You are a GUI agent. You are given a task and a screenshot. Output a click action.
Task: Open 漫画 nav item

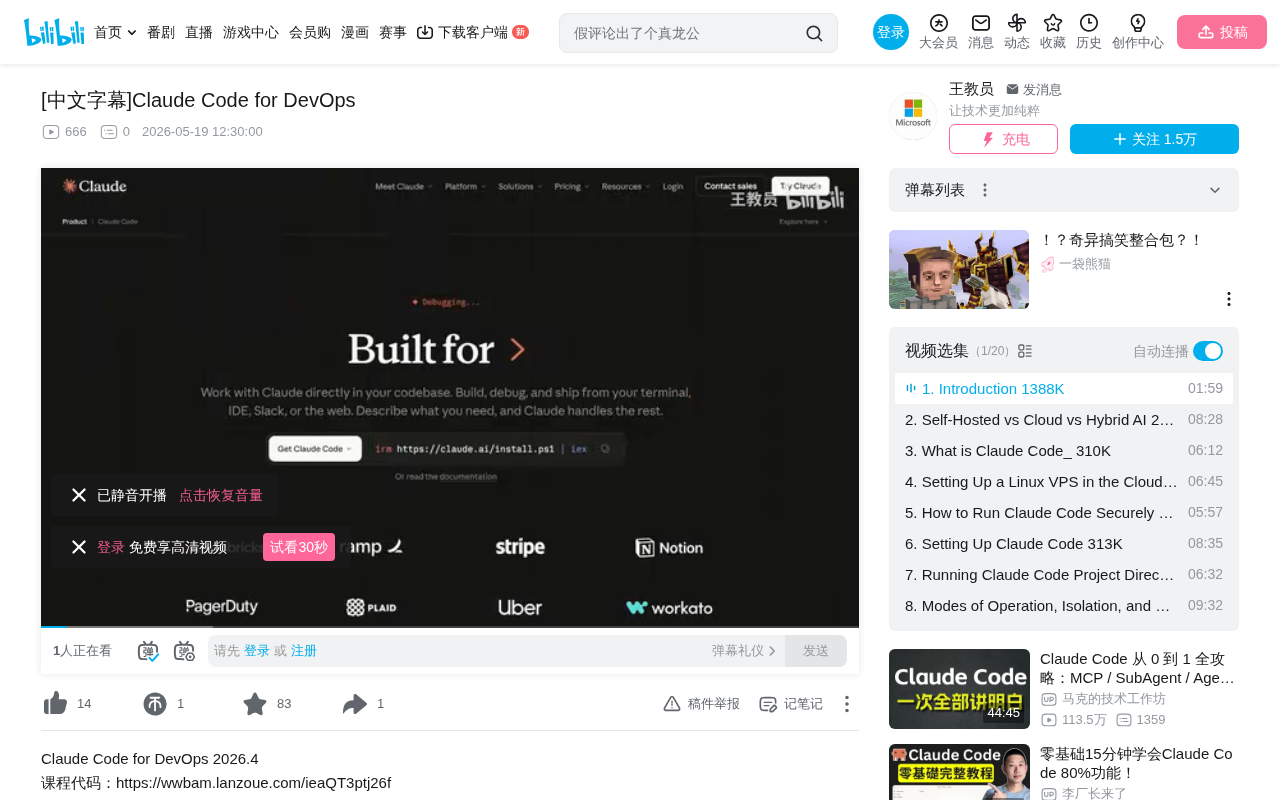tap(355, 32)
